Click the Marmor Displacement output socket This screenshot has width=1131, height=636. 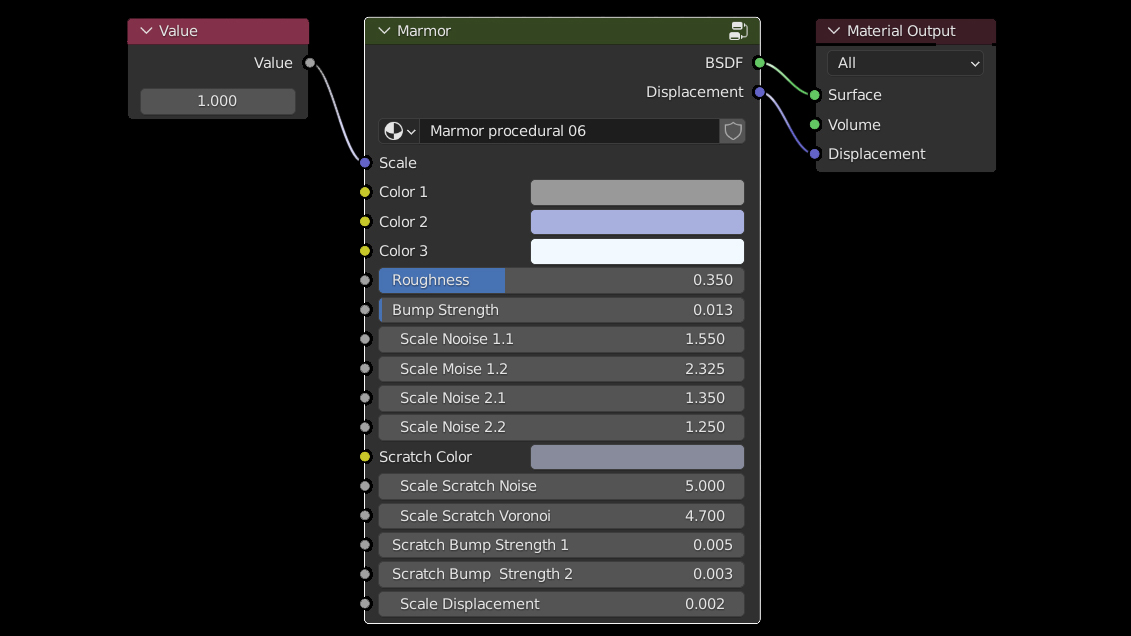tap(759, 92)
